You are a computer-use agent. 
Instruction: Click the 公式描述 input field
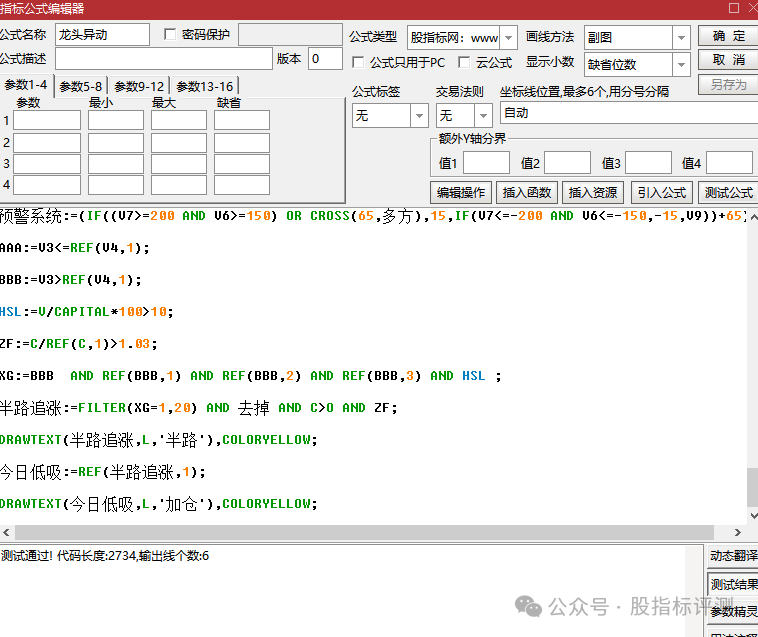[x=164, y=59]
